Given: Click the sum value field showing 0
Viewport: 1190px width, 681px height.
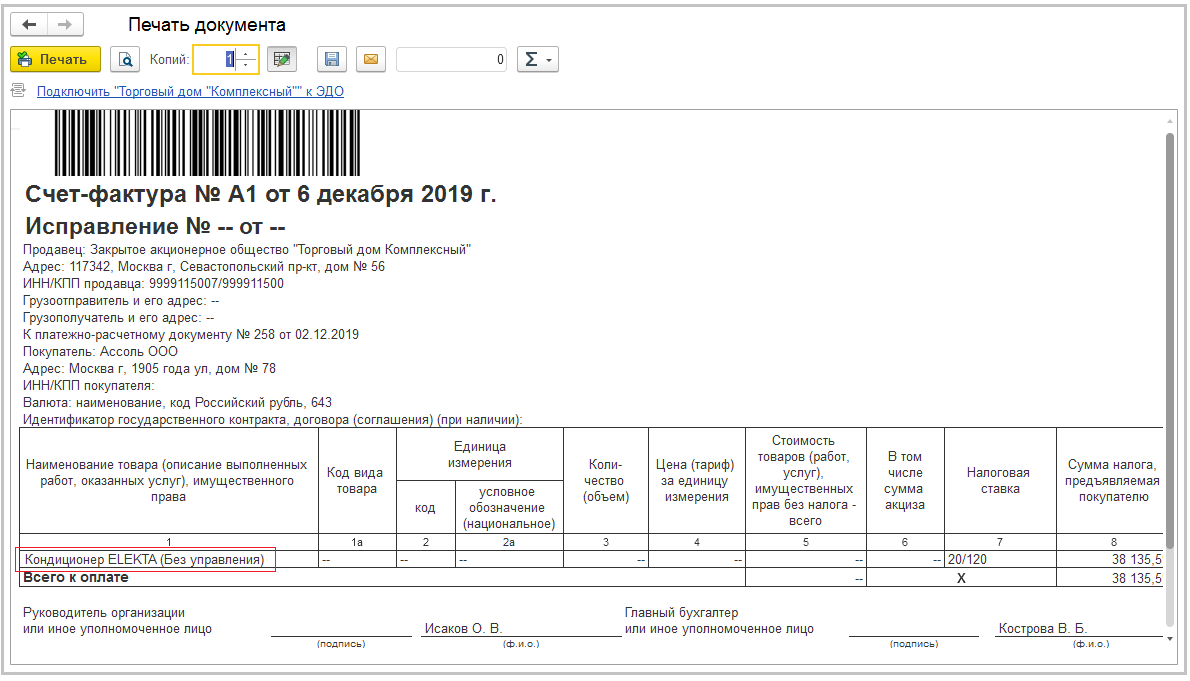Looking at the screenshot, I should coord(452,59).
